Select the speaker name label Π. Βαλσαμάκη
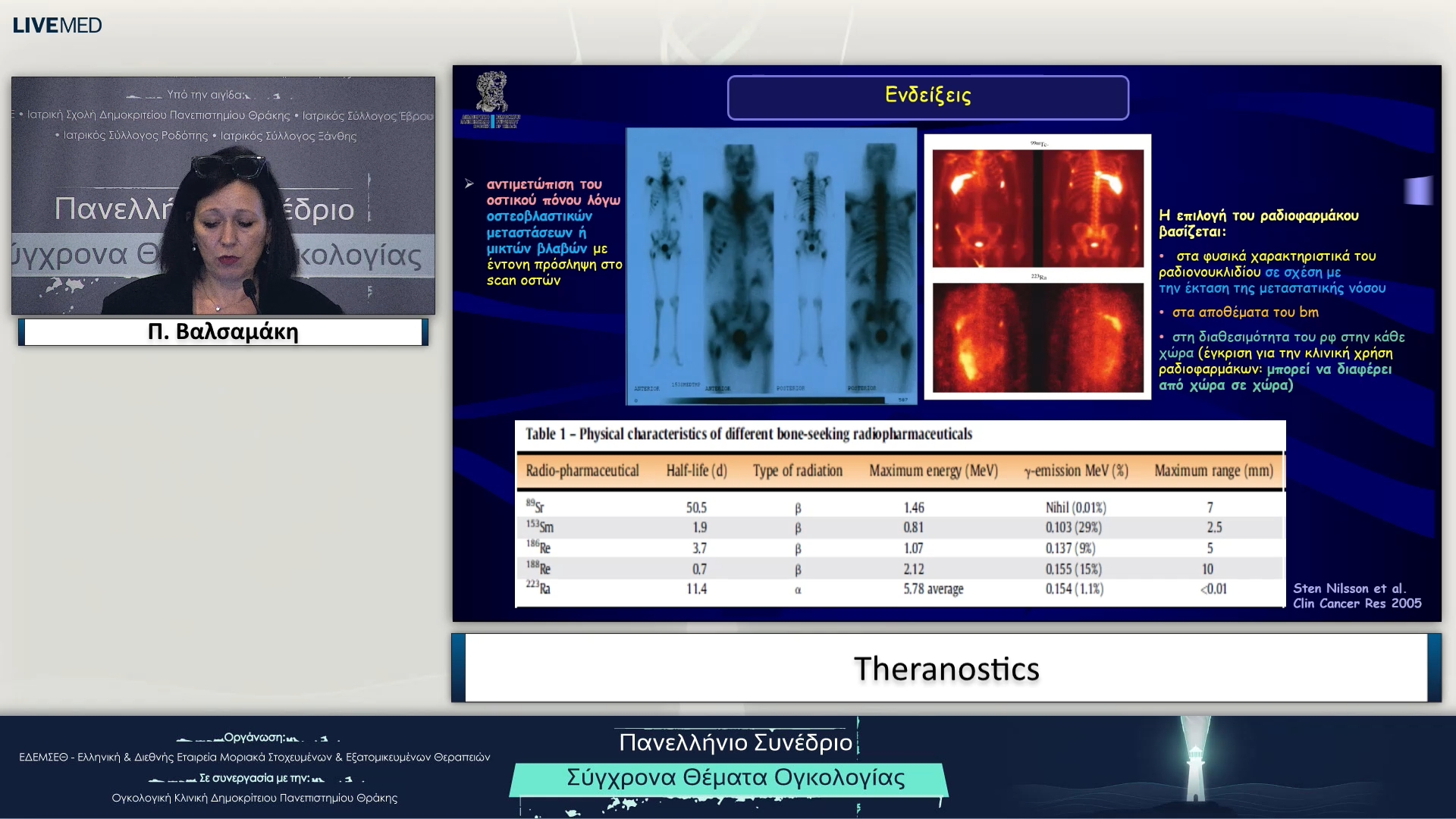Image resolution: width=1456 pixels, height=819 pixels. click(223, 332)
